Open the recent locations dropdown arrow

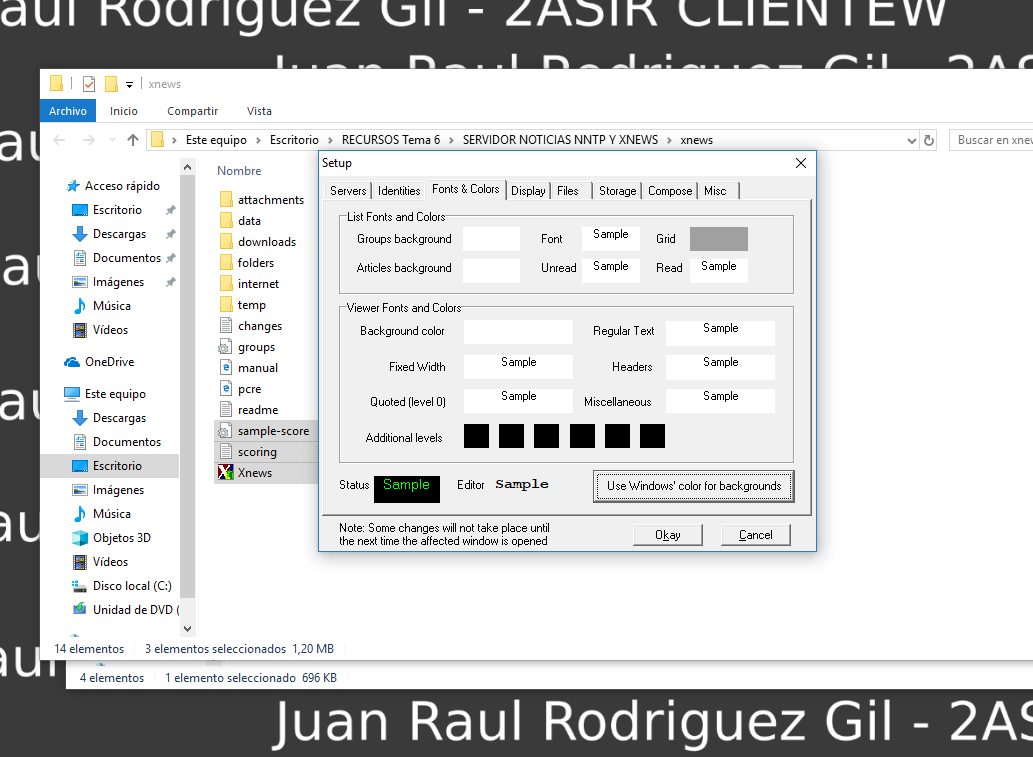(112, 140)
